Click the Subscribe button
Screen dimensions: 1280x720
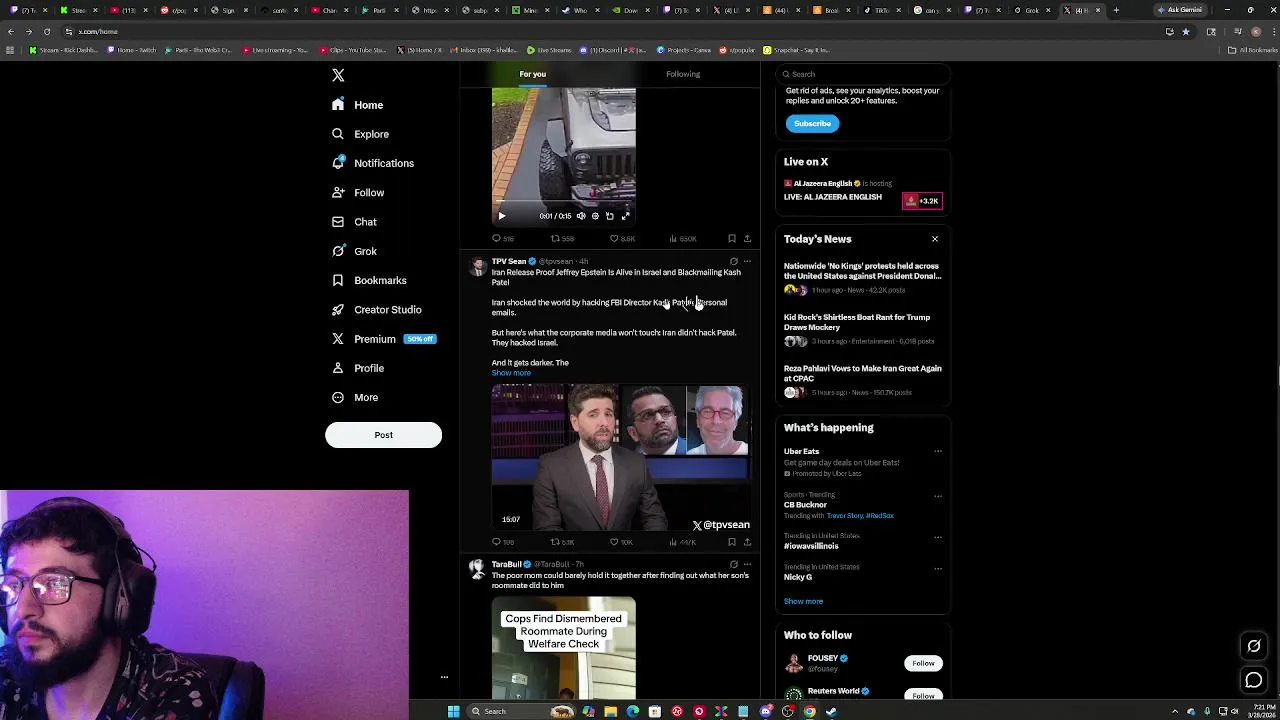tap(812, 123)
